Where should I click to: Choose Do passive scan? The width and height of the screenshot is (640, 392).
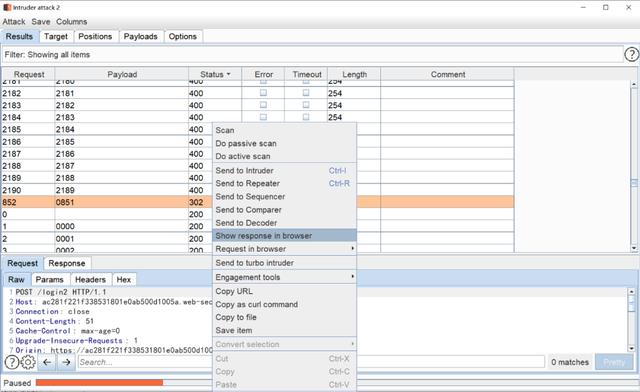point(284,143)
